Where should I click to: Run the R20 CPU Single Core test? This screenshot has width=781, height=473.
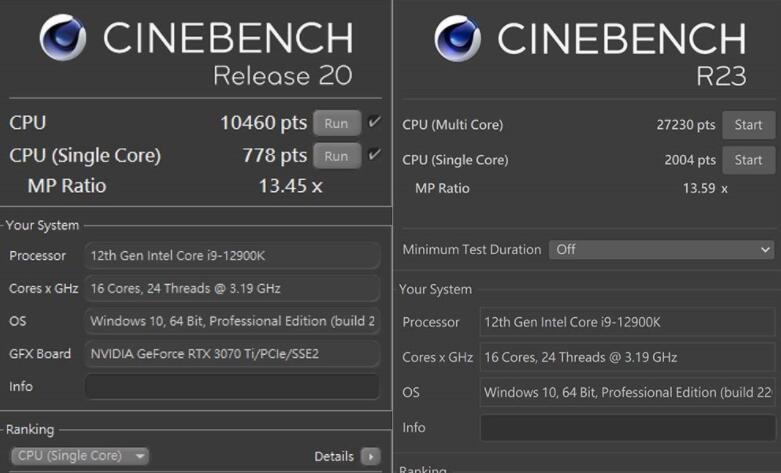[336, 156]
